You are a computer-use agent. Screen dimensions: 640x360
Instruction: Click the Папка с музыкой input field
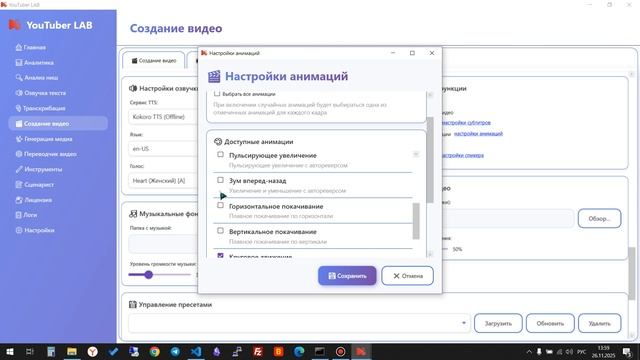click(163, 244)
